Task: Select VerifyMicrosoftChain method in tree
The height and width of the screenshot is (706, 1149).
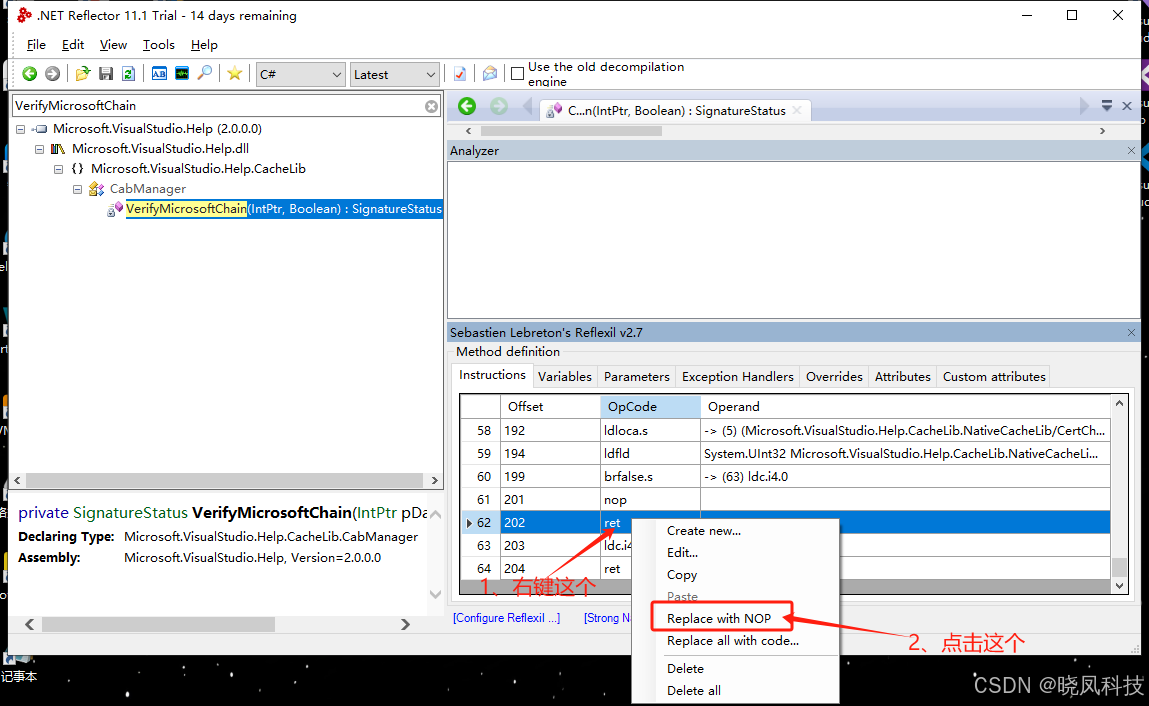Action: tap(284, 209)
